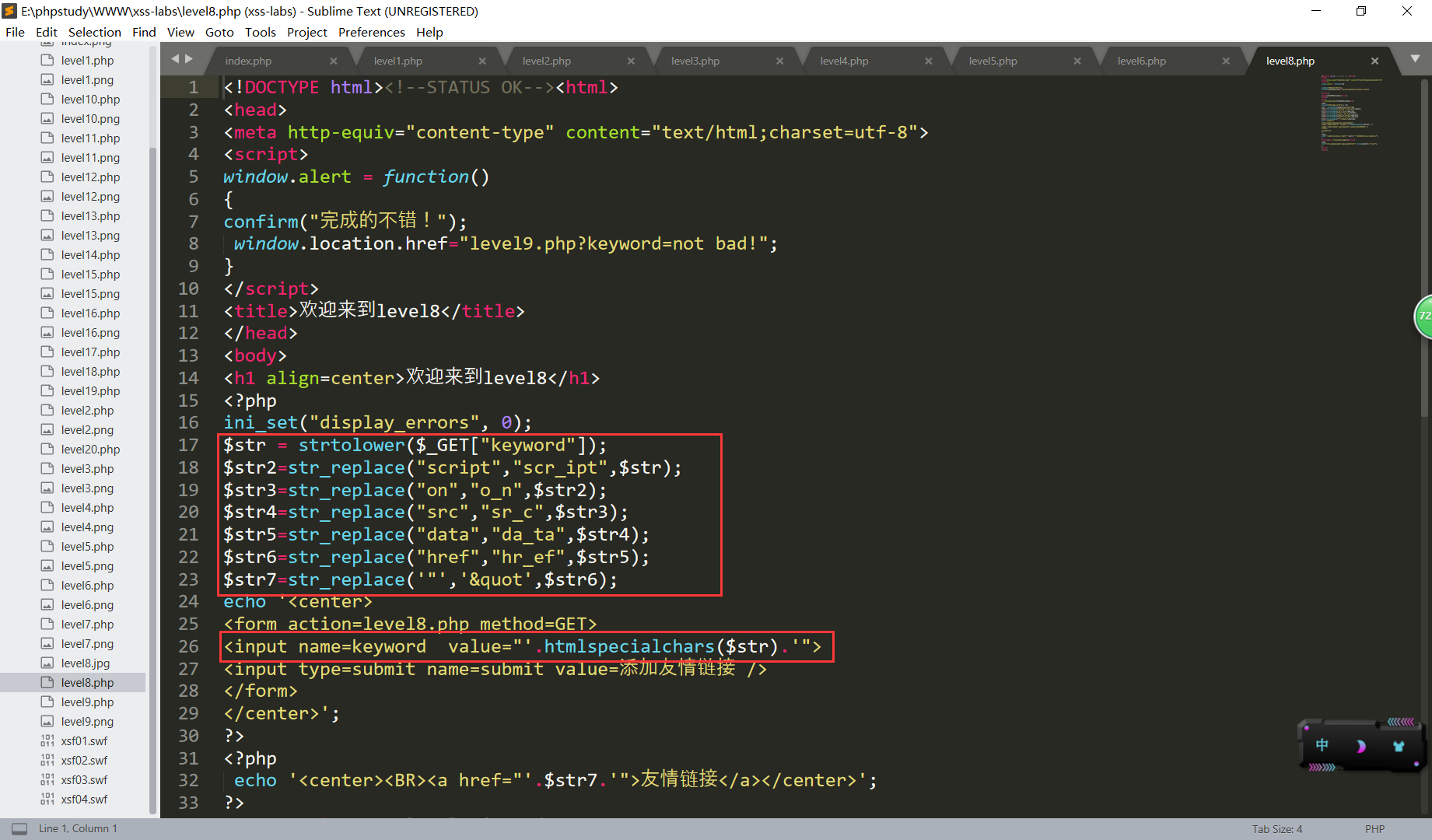The image size is (1432, 840).
Task: Close the level4.php tab
Action: (x=929, y=61)
